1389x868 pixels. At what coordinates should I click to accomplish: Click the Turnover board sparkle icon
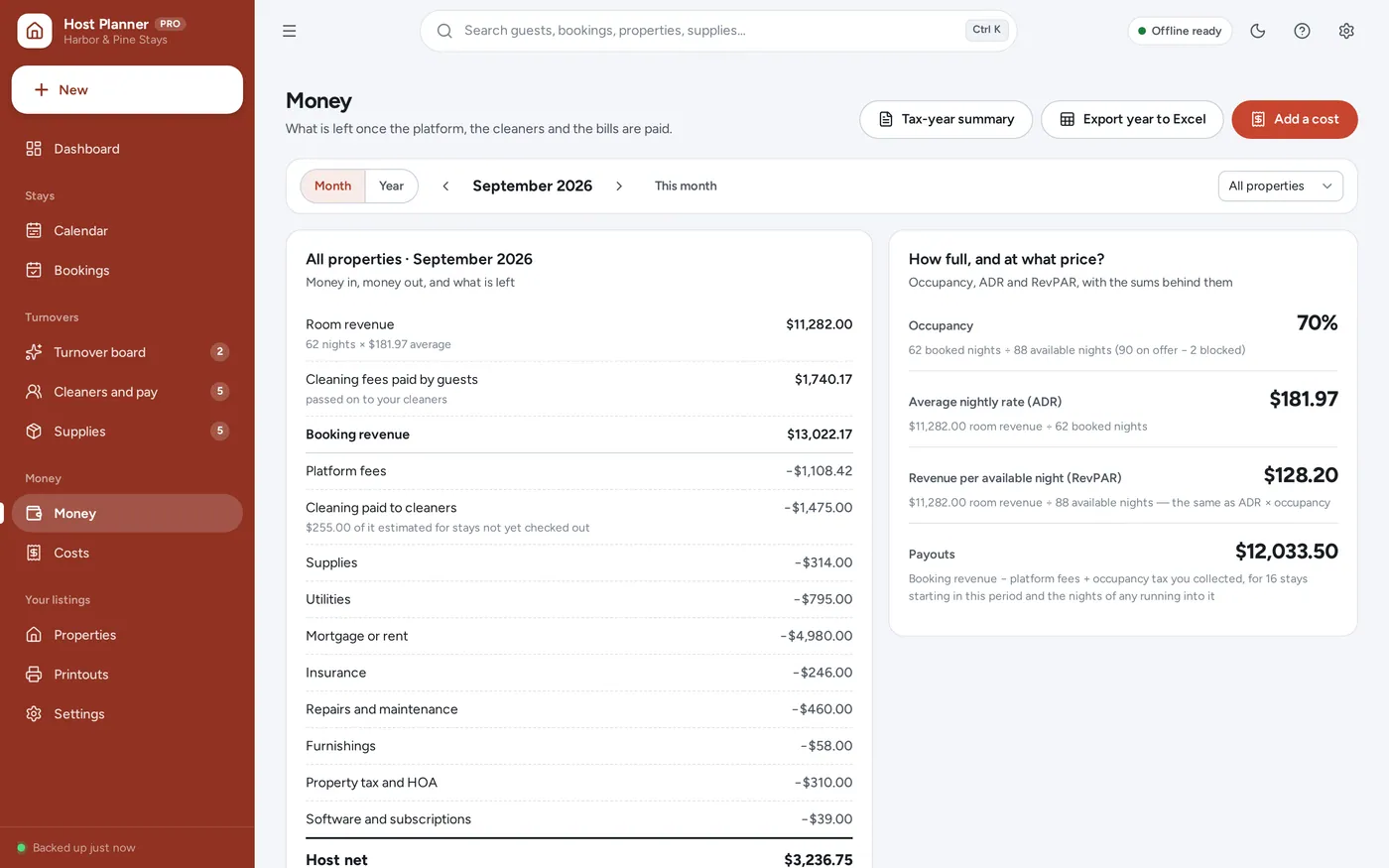coord(34,352)
